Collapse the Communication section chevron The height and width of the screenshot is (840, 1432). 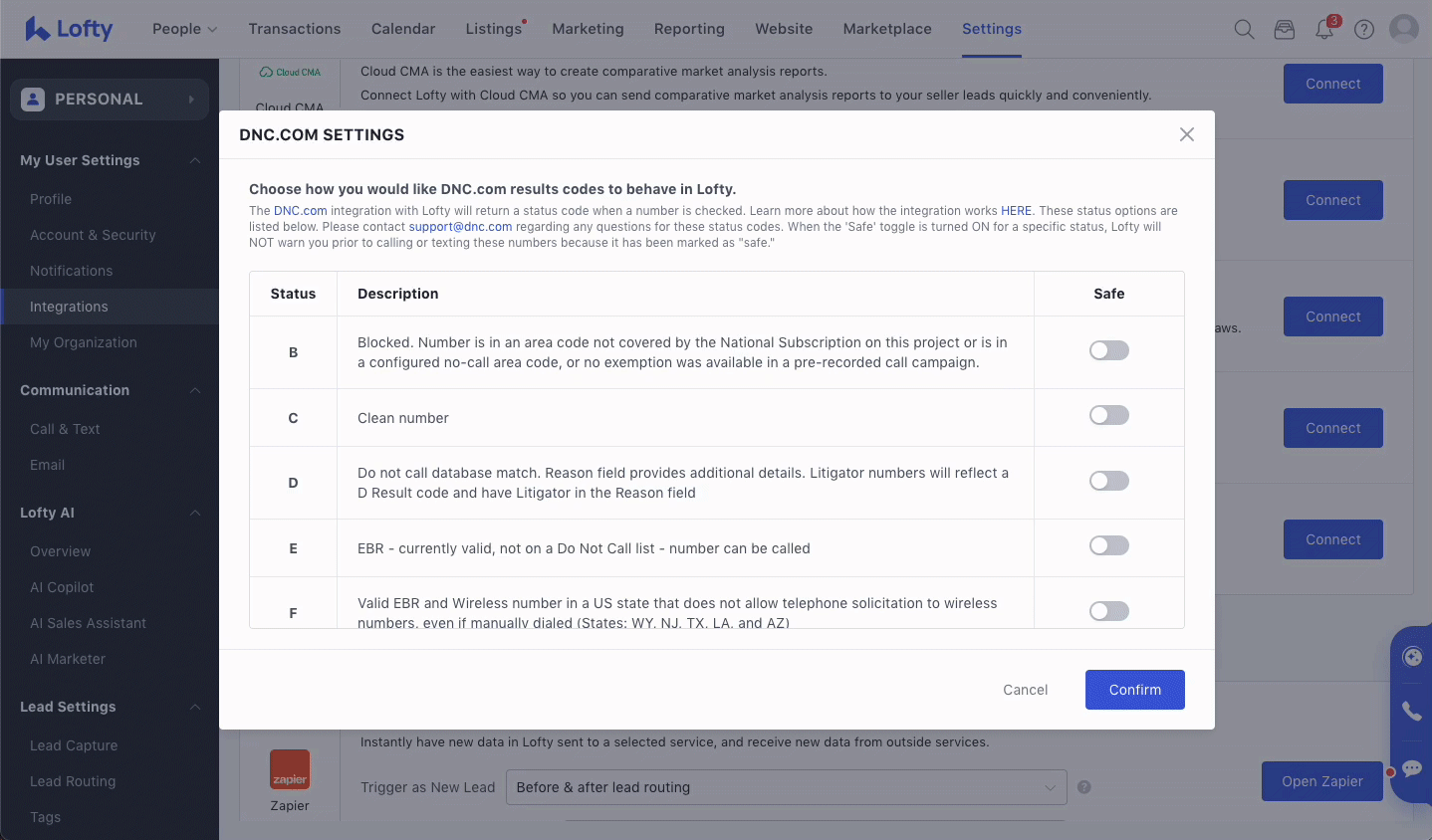pyautogui.click(x=195, y=390)
